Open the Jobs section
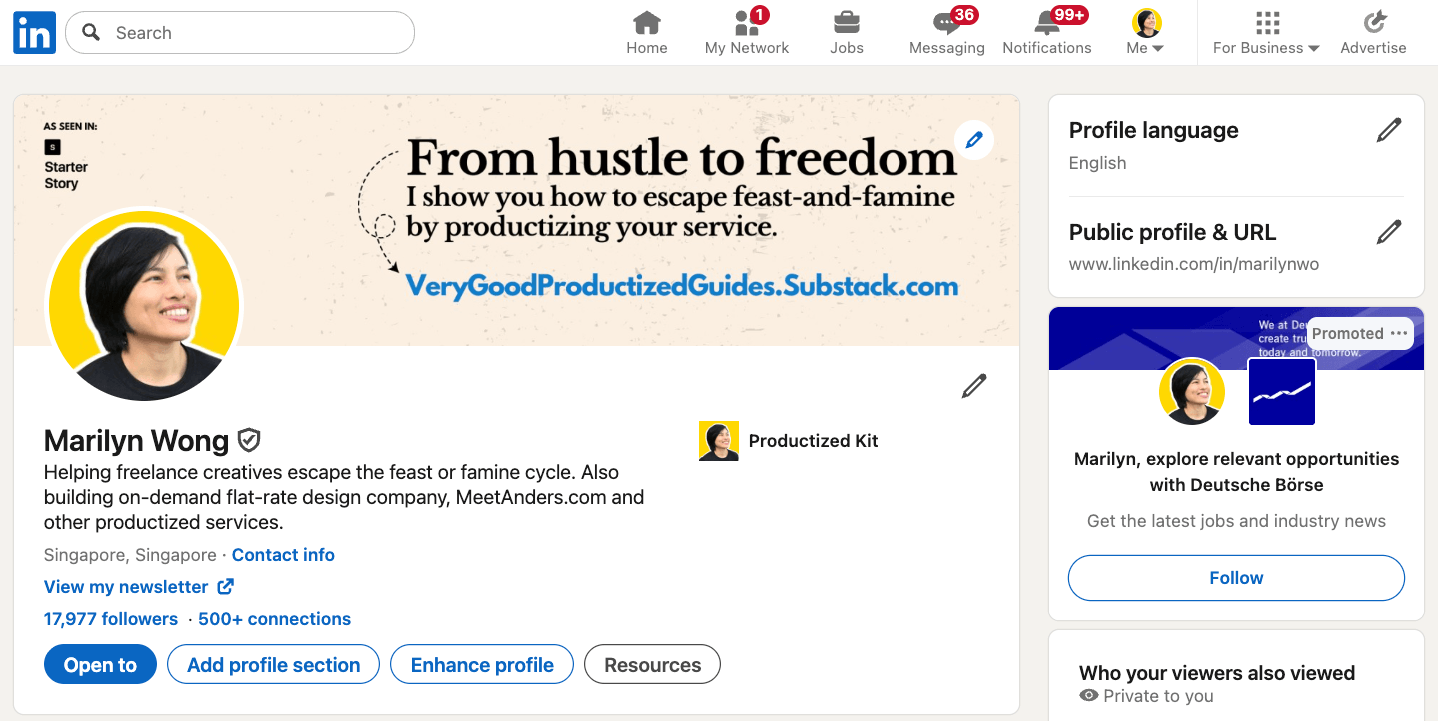1438x721 pixels. click(x=846, y=32)
